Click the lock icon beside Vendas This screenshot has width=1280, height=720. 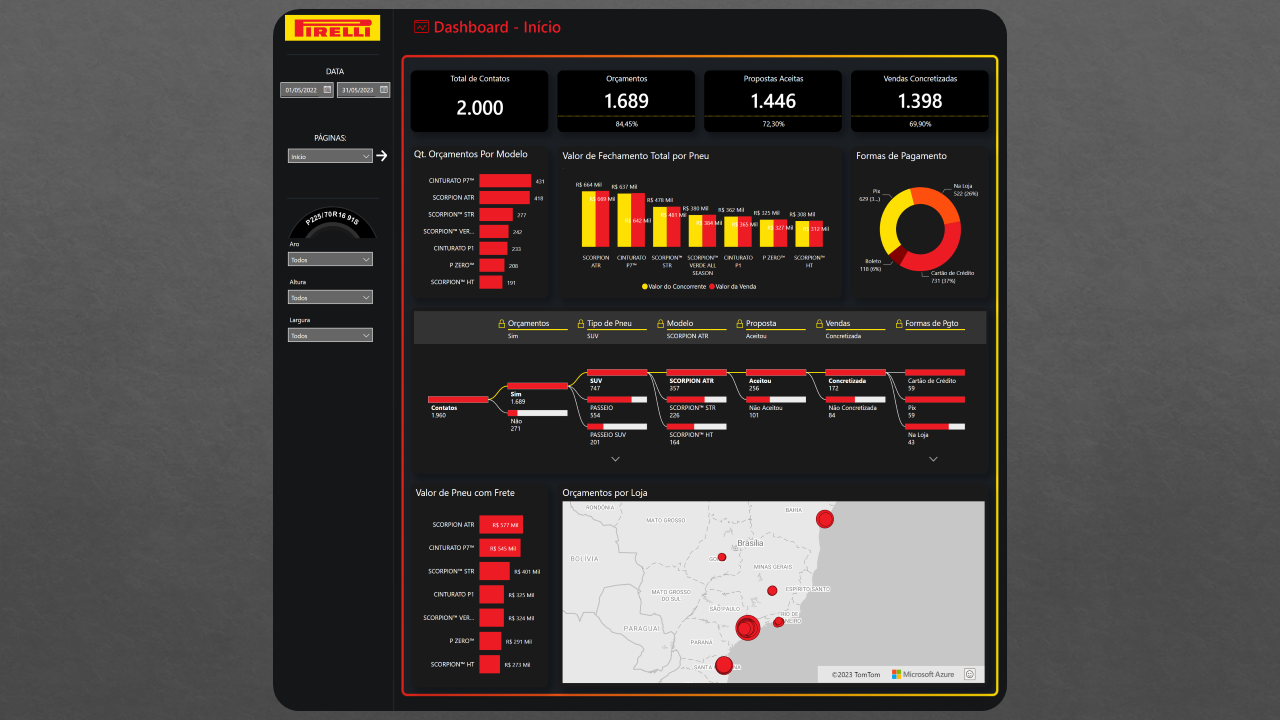819,324
